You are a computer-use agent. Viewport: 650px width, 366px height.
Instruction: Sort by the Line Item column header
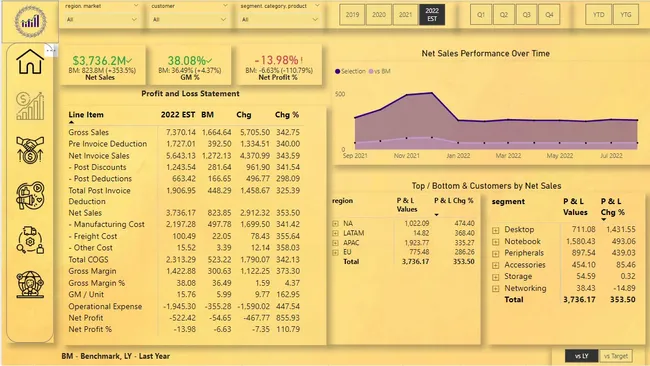coord(86,115)
